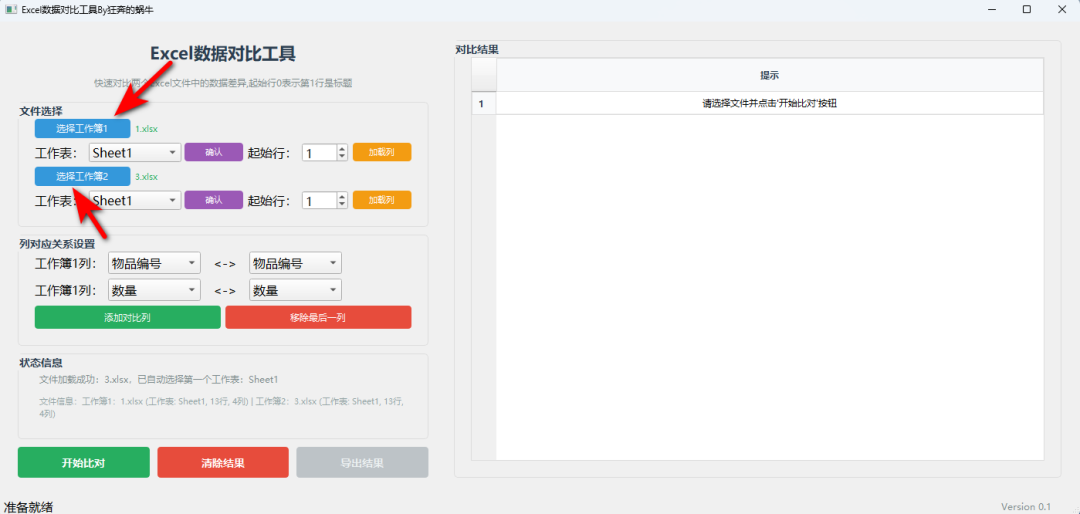Viewport: 1080px width, 514px height.
Task: Maximize the Excel数据对比工具 window
Action: click(x=1027, y=9)
